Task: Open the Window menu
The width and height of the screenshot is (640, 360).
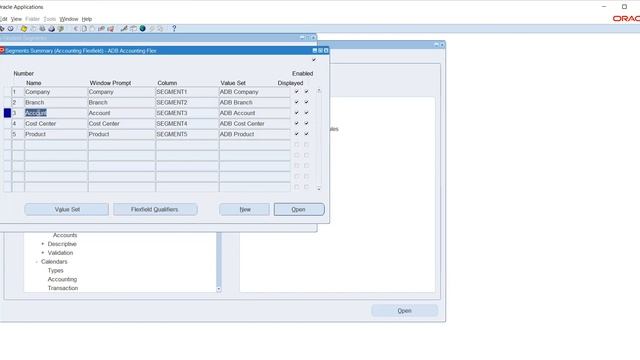Action: [69, 19]
